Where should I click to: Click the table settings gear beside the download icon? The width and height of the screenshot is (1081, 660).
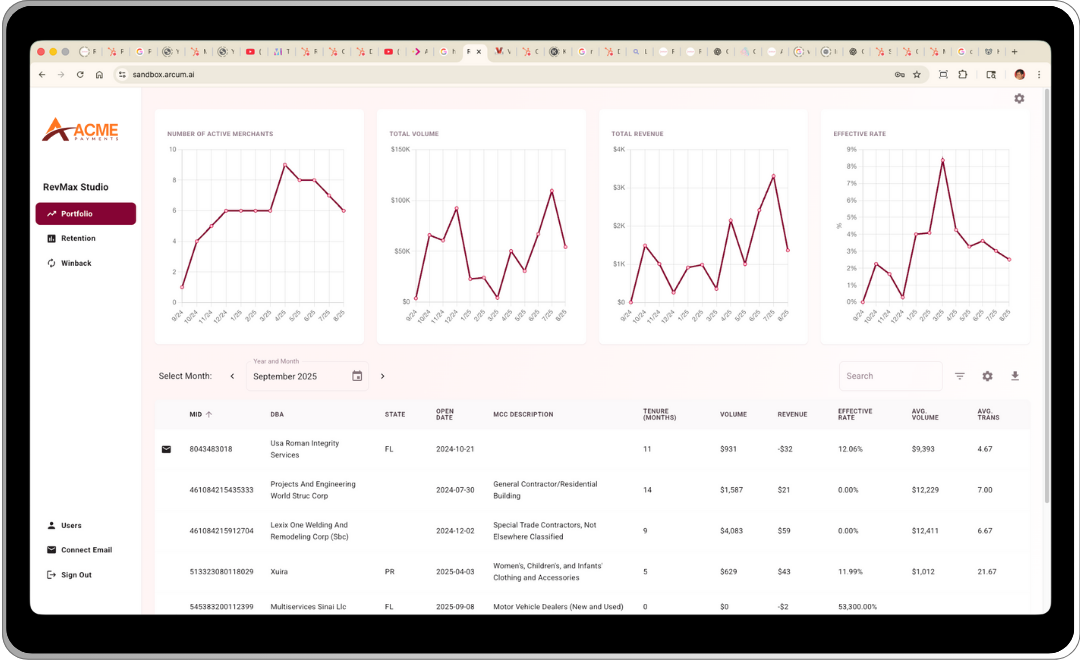(987, 376)
